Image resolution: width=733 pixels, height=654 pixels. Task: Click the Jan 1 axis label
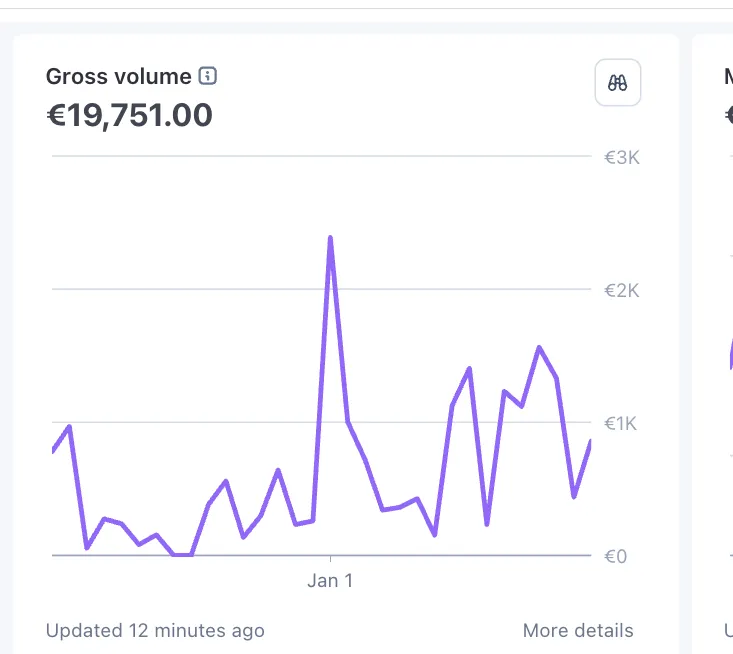coord(330,580)
